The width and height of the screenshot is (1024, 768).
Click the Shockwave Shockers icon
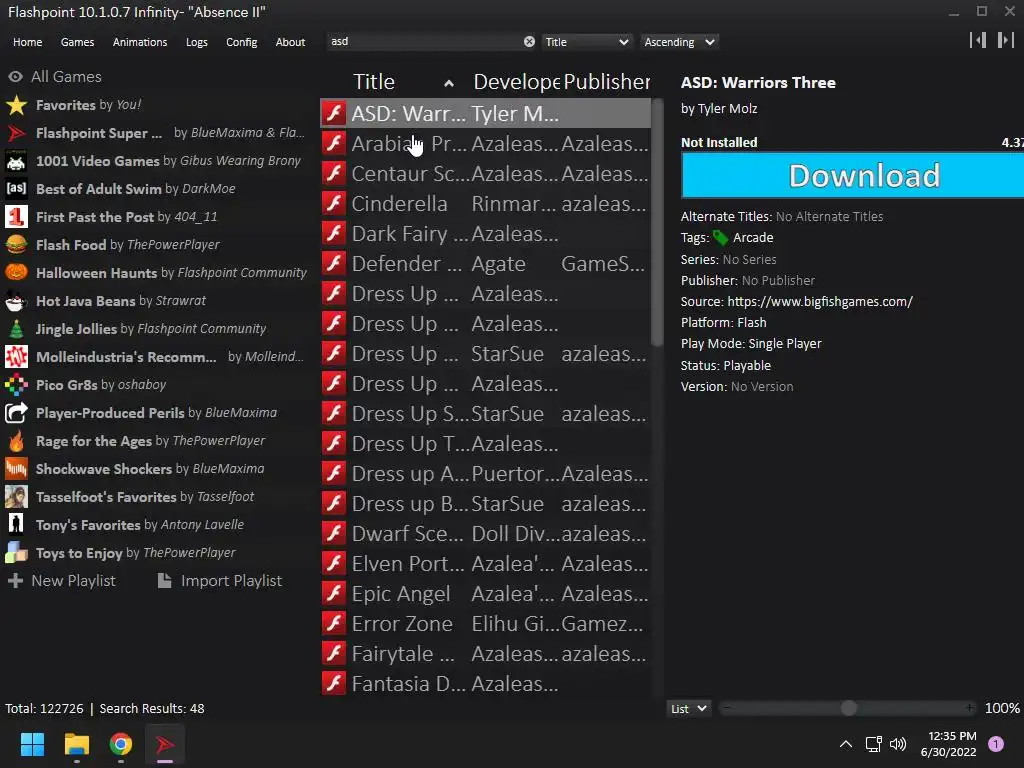click(16, 469)
